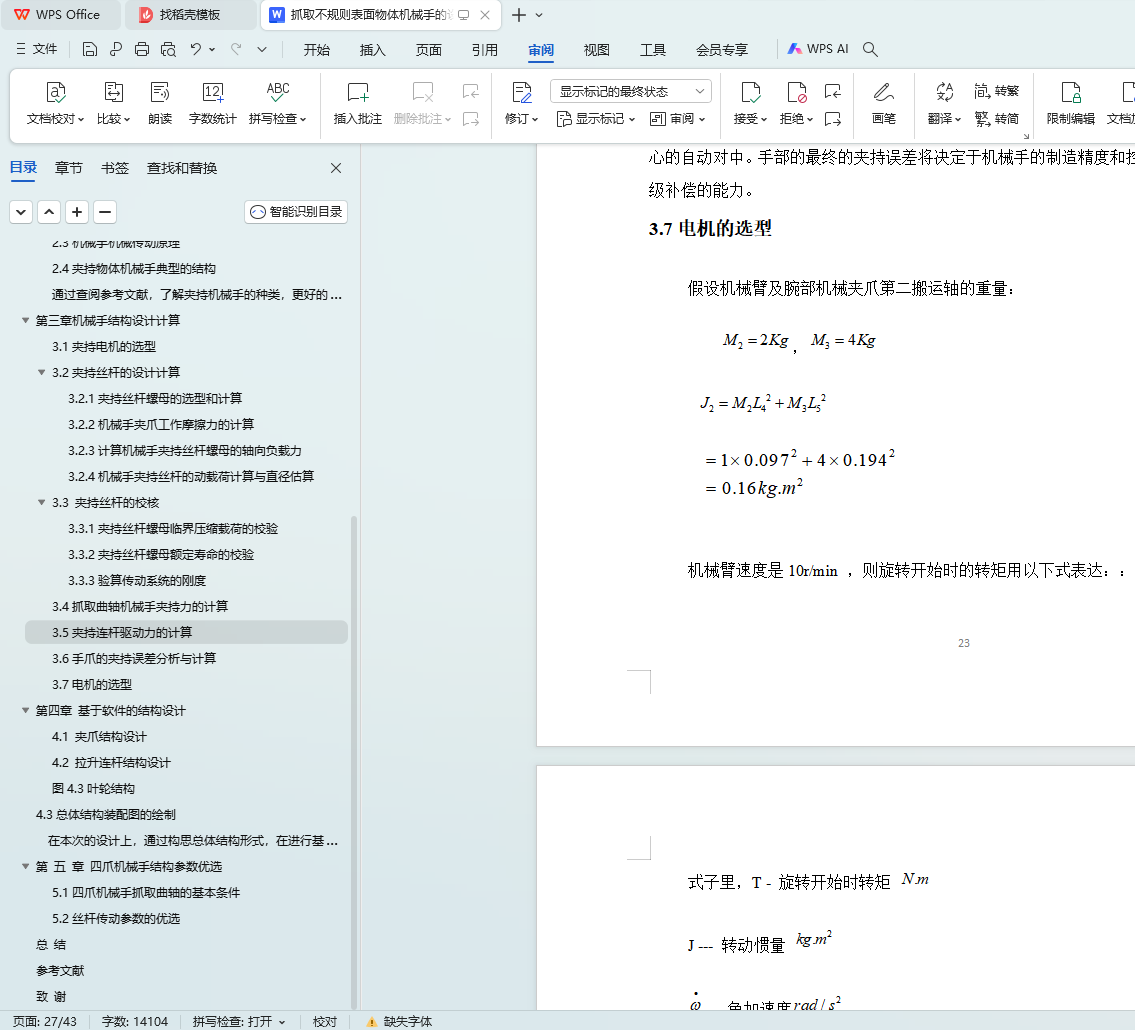Screen dimensions: 1135x1030
Task: Convert text with 繁转简
Action: coord(997,119)
